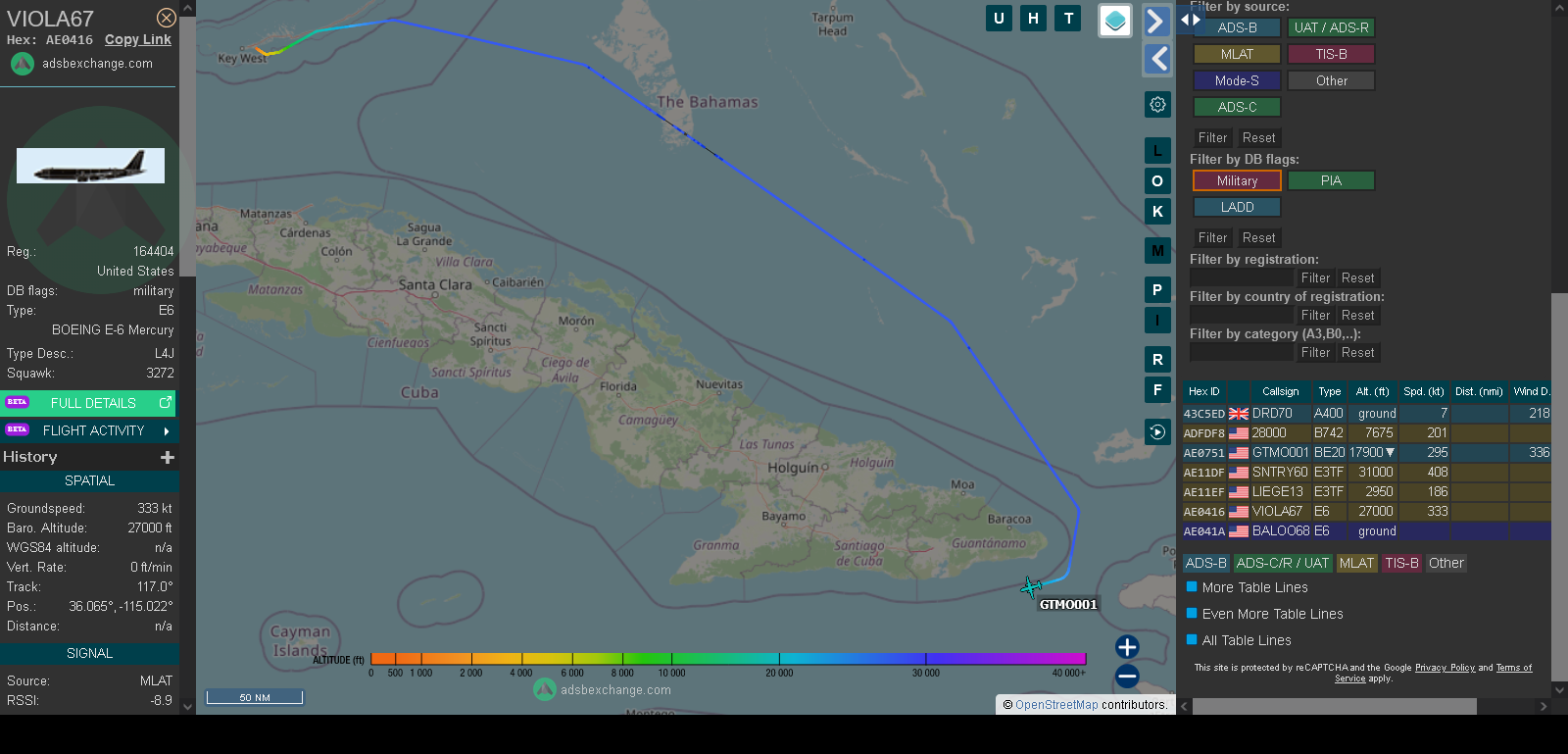Sort table by Callsign column
The image size is (1568, 754).
pyautogui.click(x=1280, y=391)
